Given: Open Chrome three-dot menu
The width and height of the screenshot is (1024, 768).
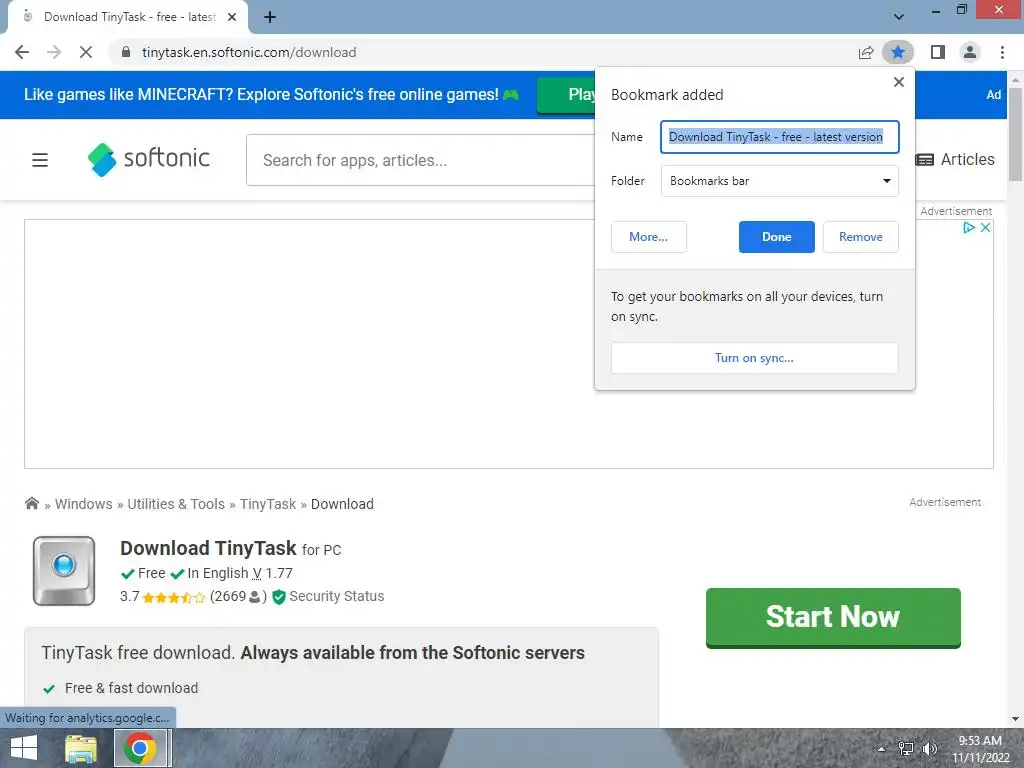Looking at the screenshot, I should point(1002,52).
